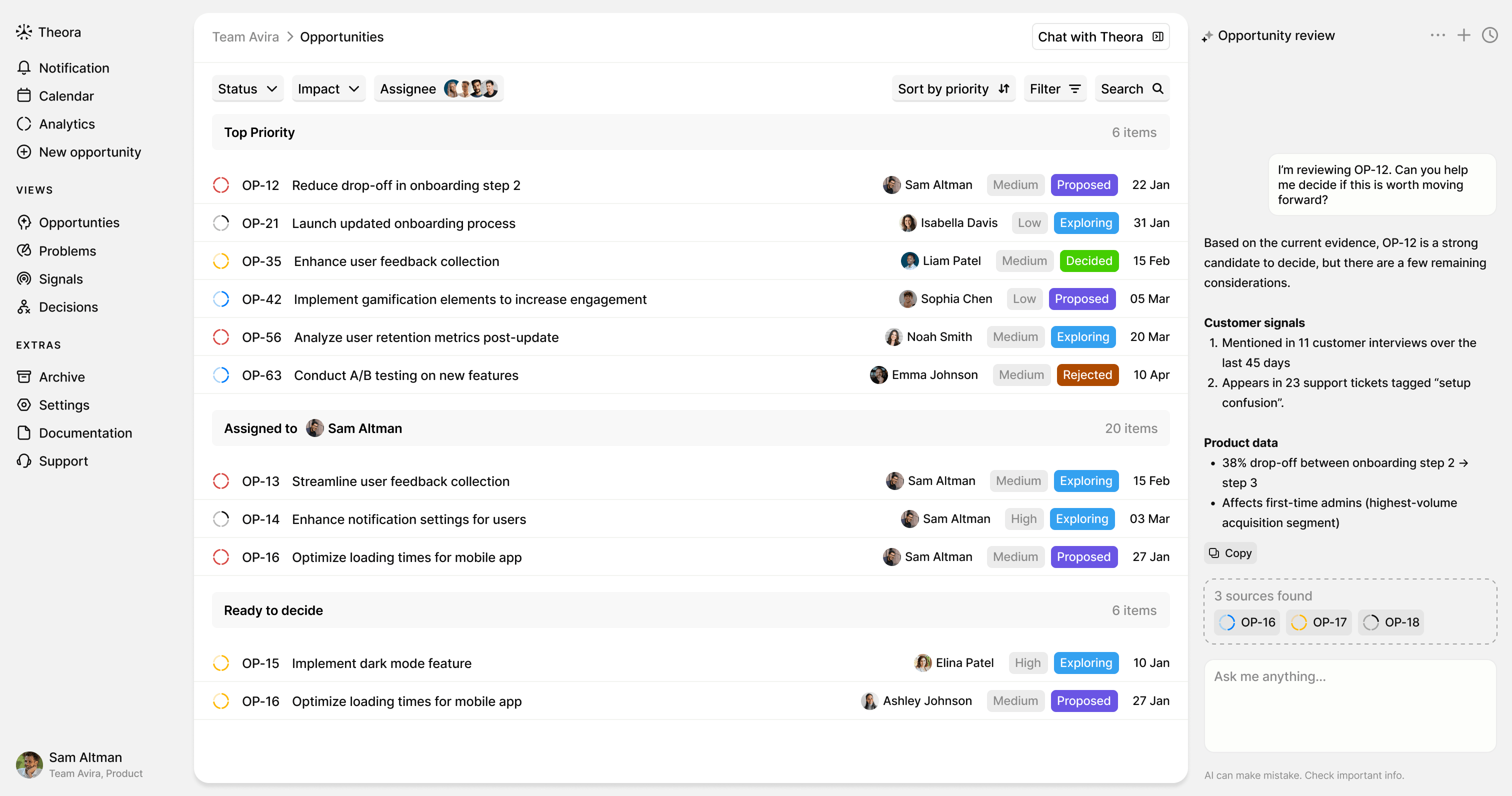
Task: Toggle completion circle on OP-12
Action: click(x=221, y=185)
